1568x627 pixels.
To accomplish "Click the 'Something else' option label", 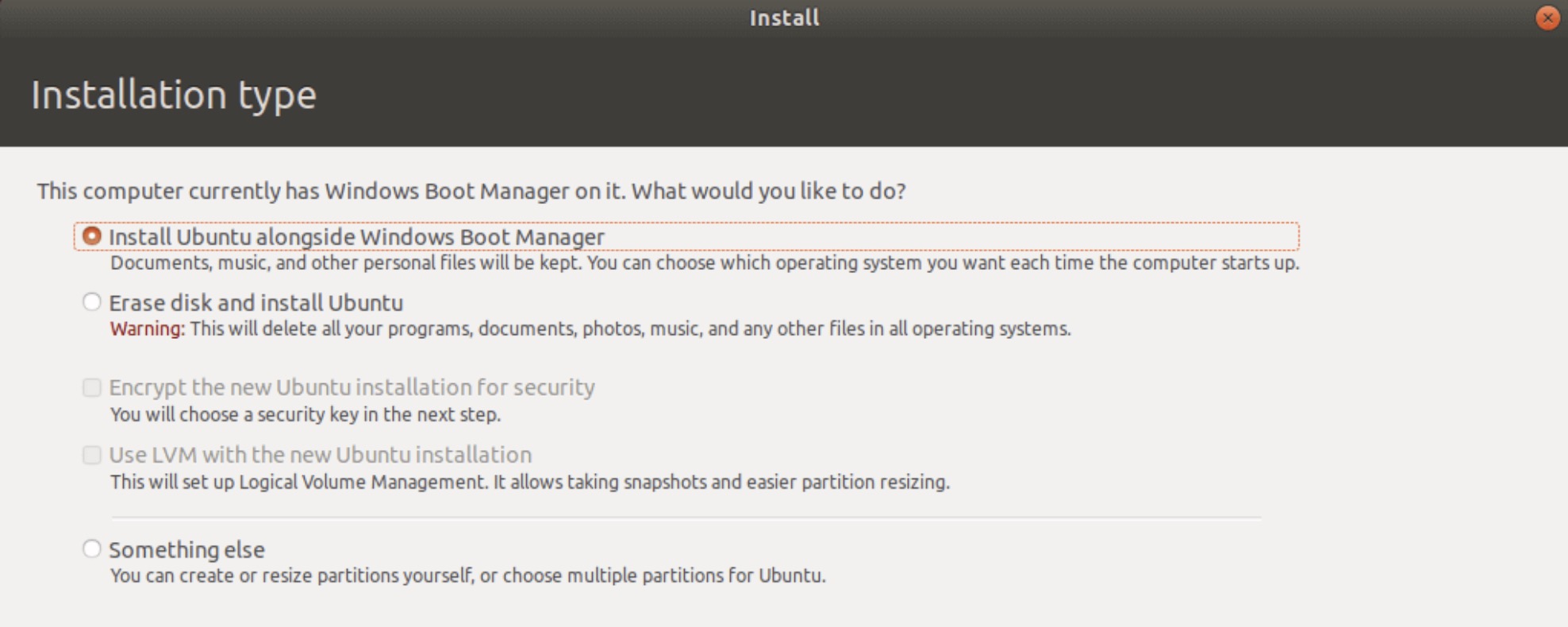I will point(186,549).
